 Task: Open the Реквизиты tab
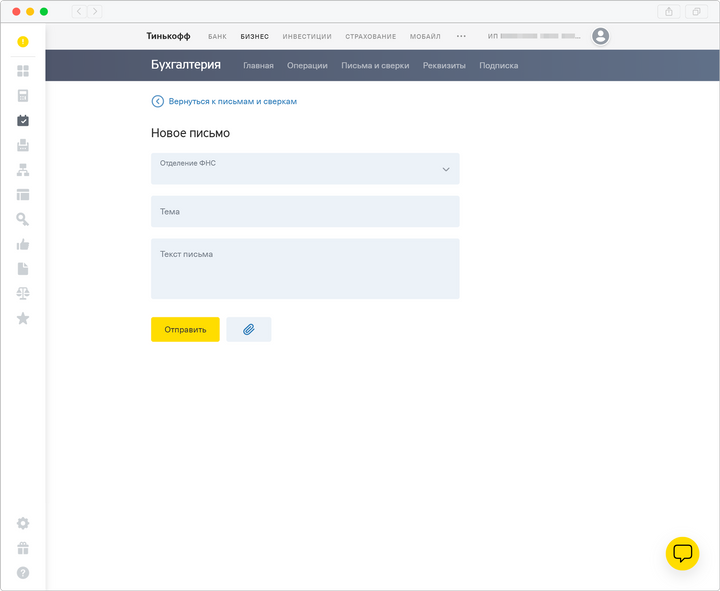(444, 66)
